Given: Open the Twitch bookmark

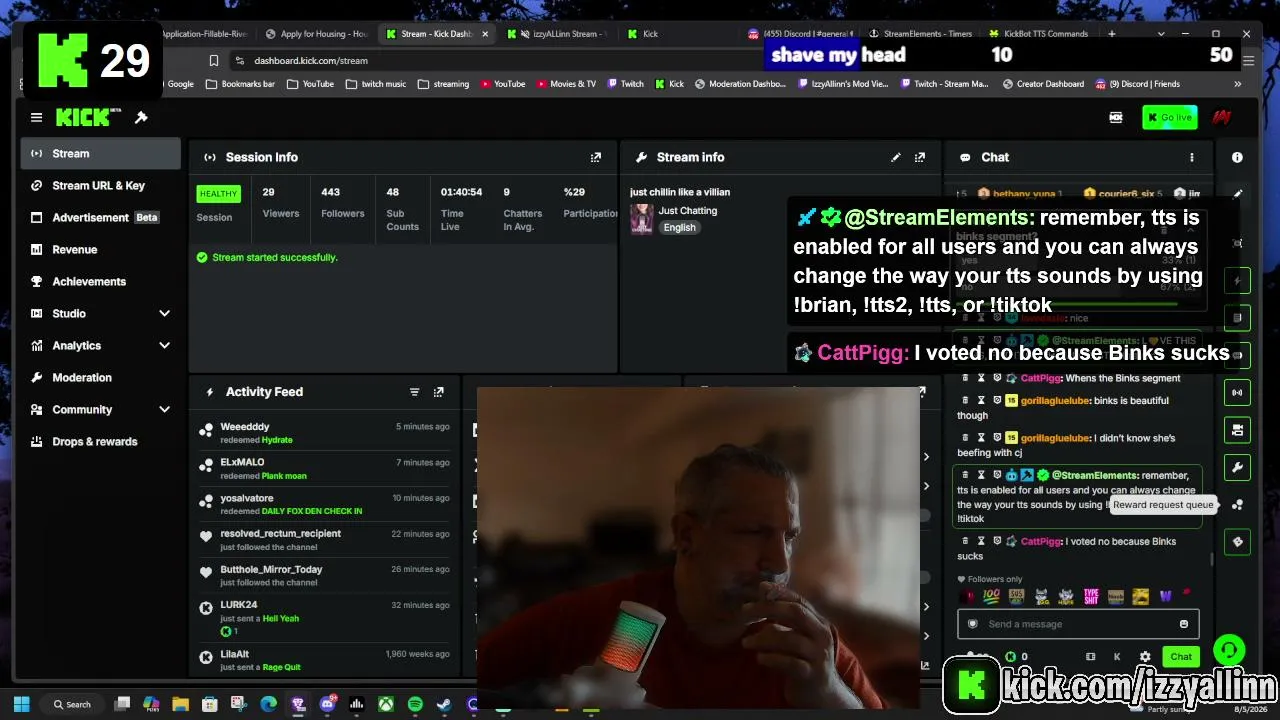Looking at the screenshot, I should tap(625, 84).
